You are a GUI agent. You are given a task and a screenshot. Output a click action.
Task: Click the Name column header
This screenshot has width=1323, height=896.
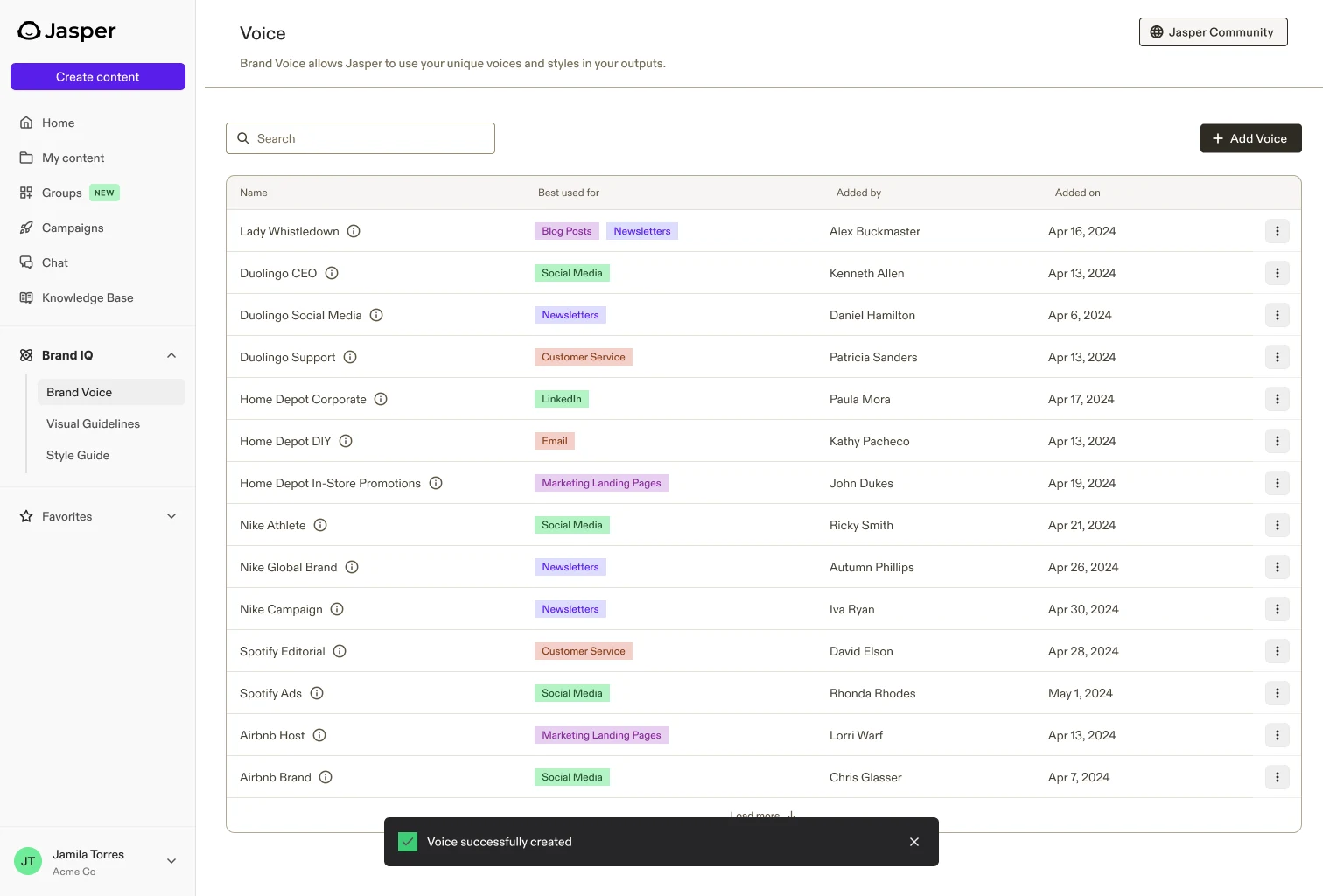(x=254, y=192)
